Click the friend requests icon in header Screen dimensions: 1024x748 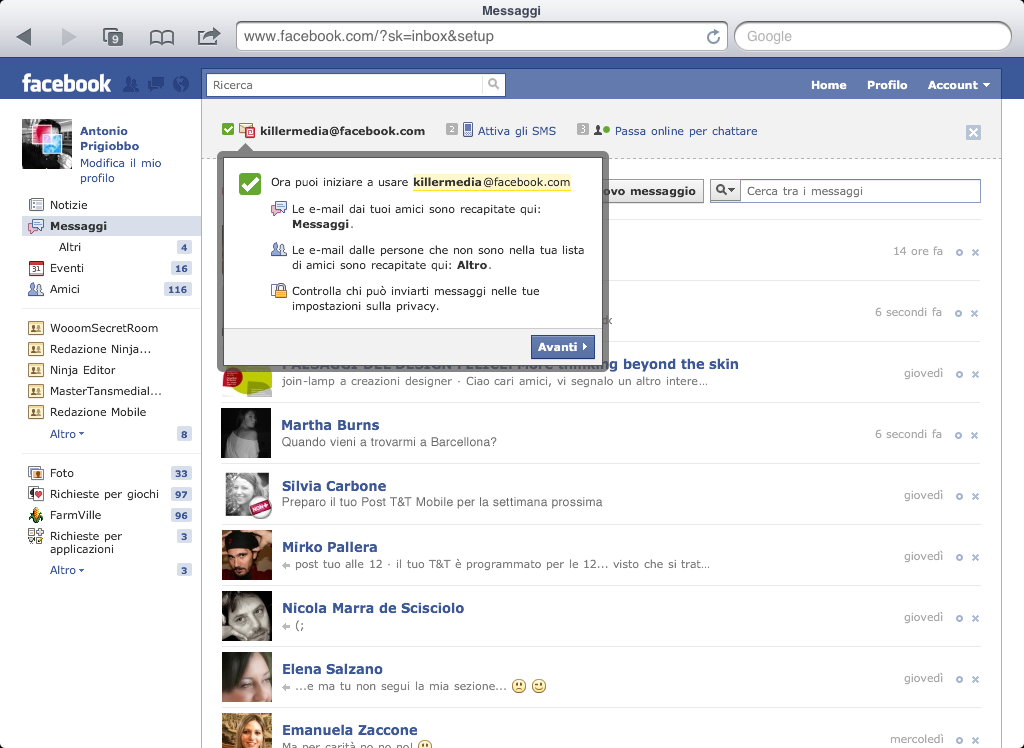click(130, 85)
